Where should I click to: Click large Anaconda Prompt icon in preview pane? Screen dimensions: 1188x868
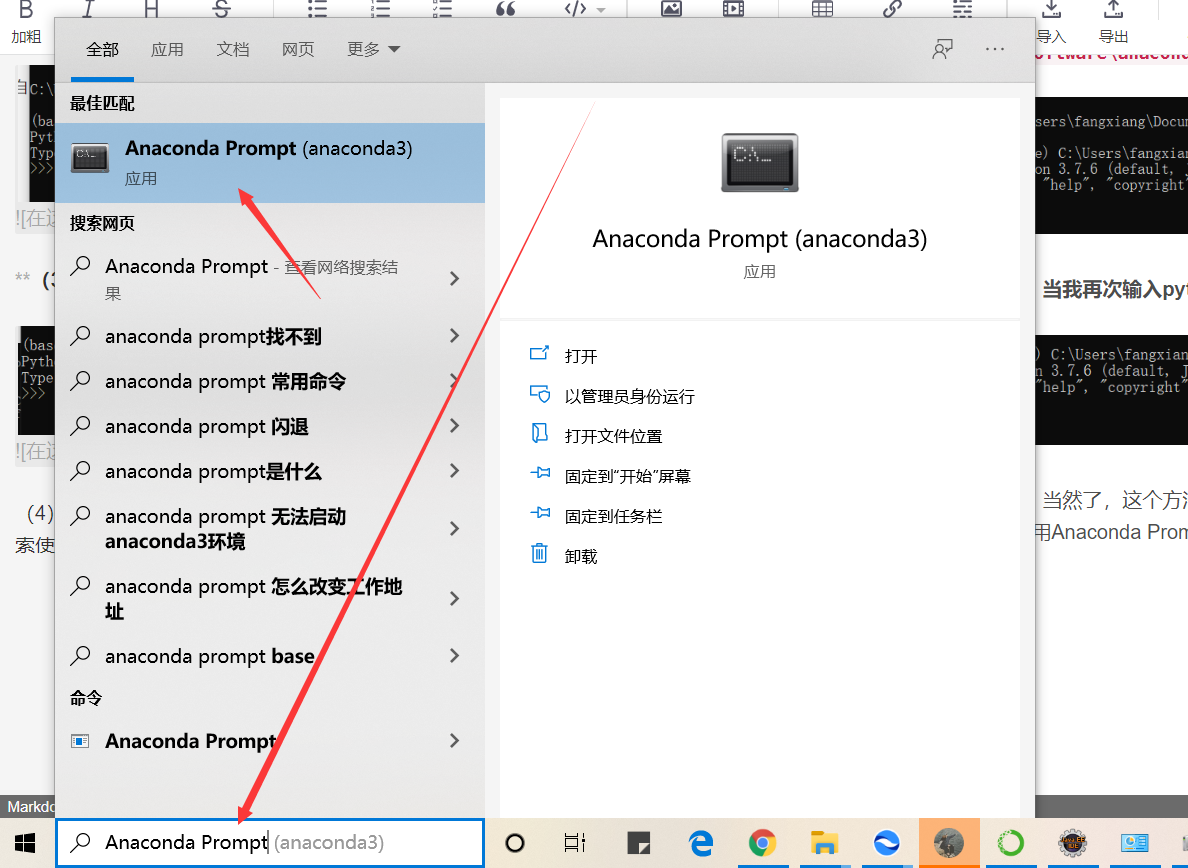[x=760, y=163]
